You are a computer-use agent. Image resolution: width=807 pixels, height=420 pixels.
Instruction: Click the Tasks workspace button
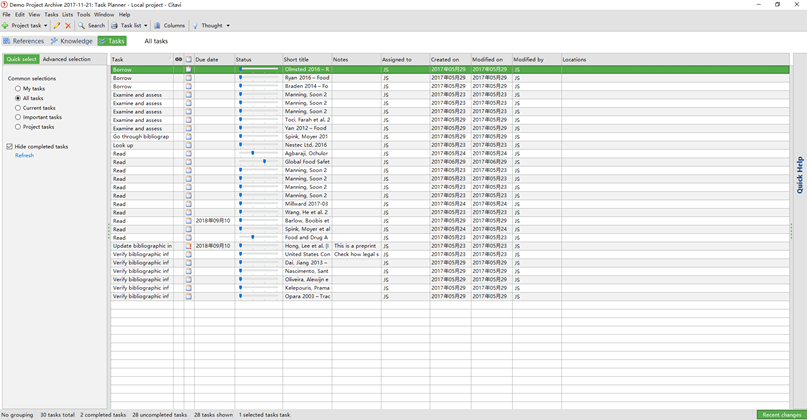[112, 41]
